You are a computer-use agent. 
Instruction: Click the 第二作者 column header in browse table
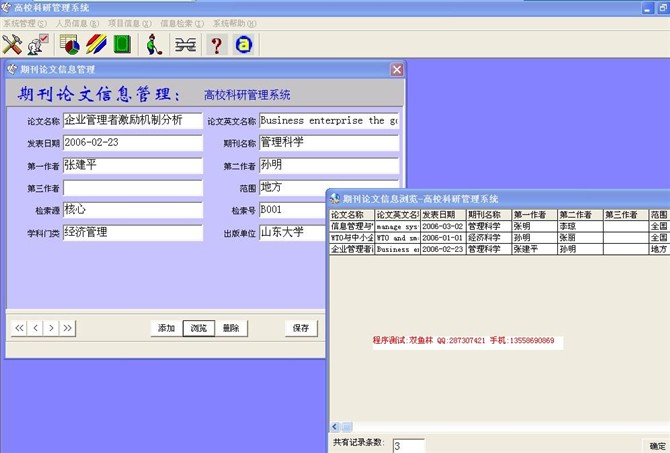click(x=580, y=215)
